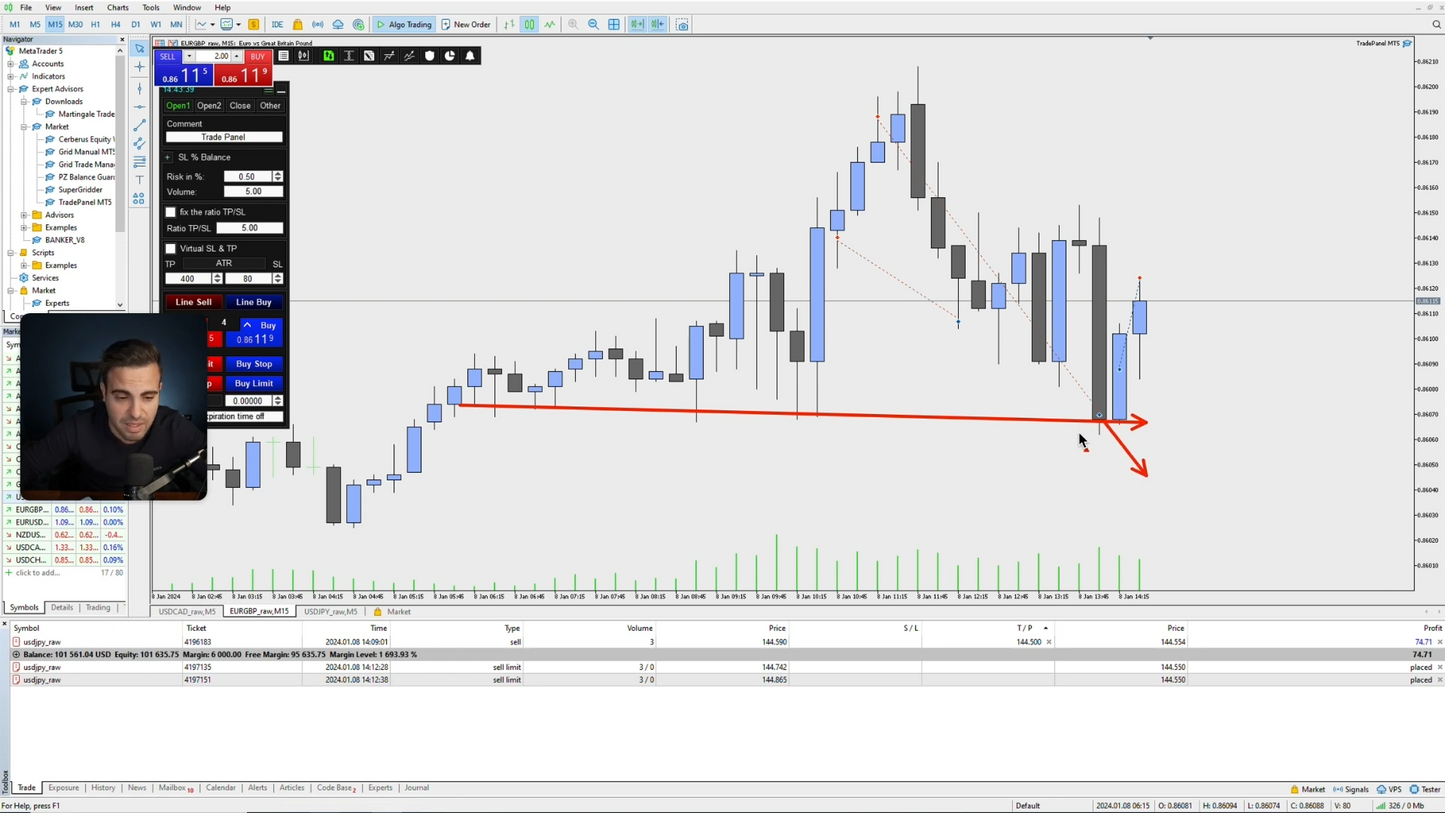Check the fix the ratio TP/SL checkbox

pos(170,212)
